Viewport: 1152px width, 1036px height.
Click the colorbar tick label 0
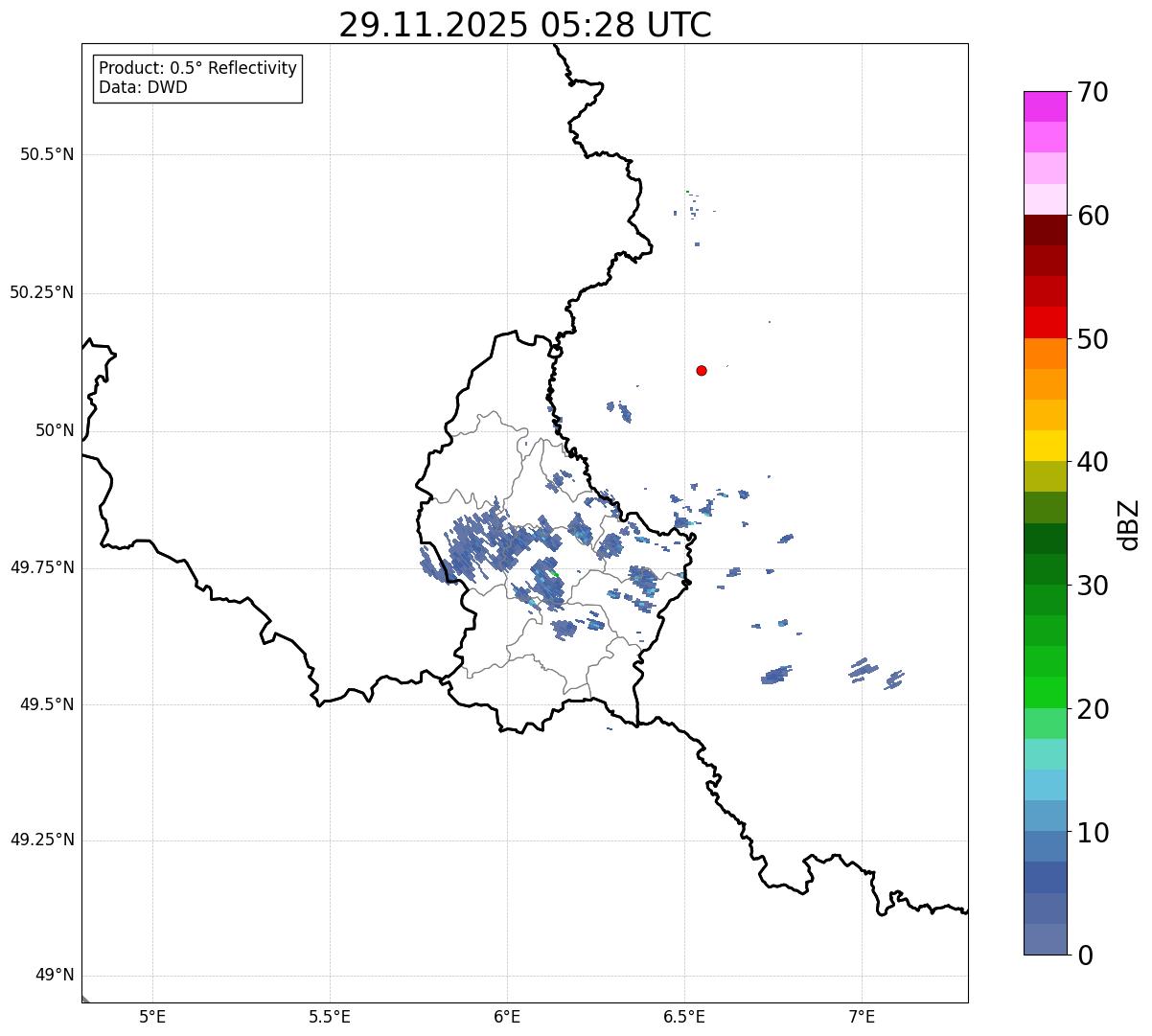tap(1085, 955)
